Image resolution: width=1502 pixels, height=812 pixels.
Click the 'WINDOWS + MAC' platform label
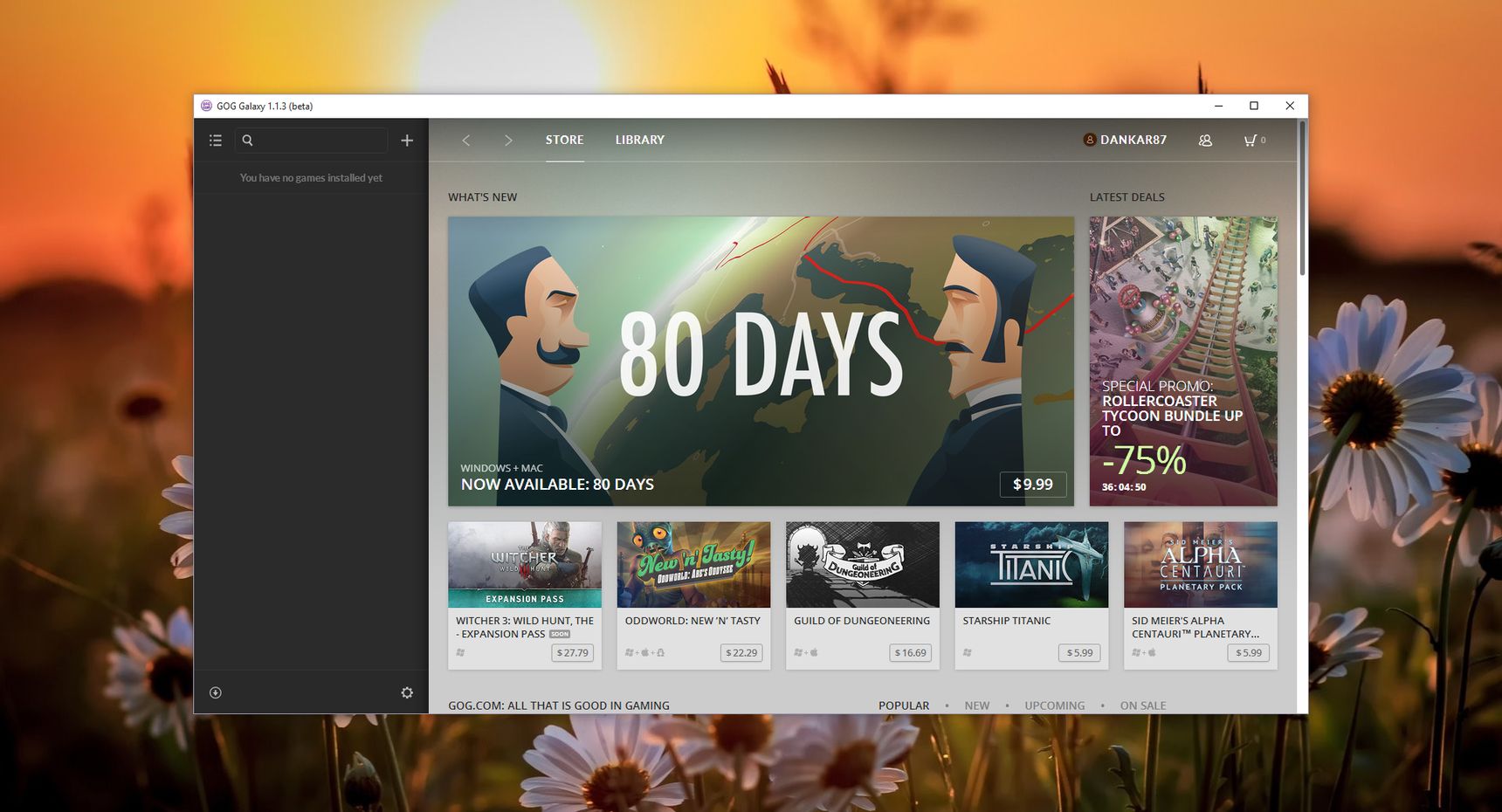coord(501,469)
